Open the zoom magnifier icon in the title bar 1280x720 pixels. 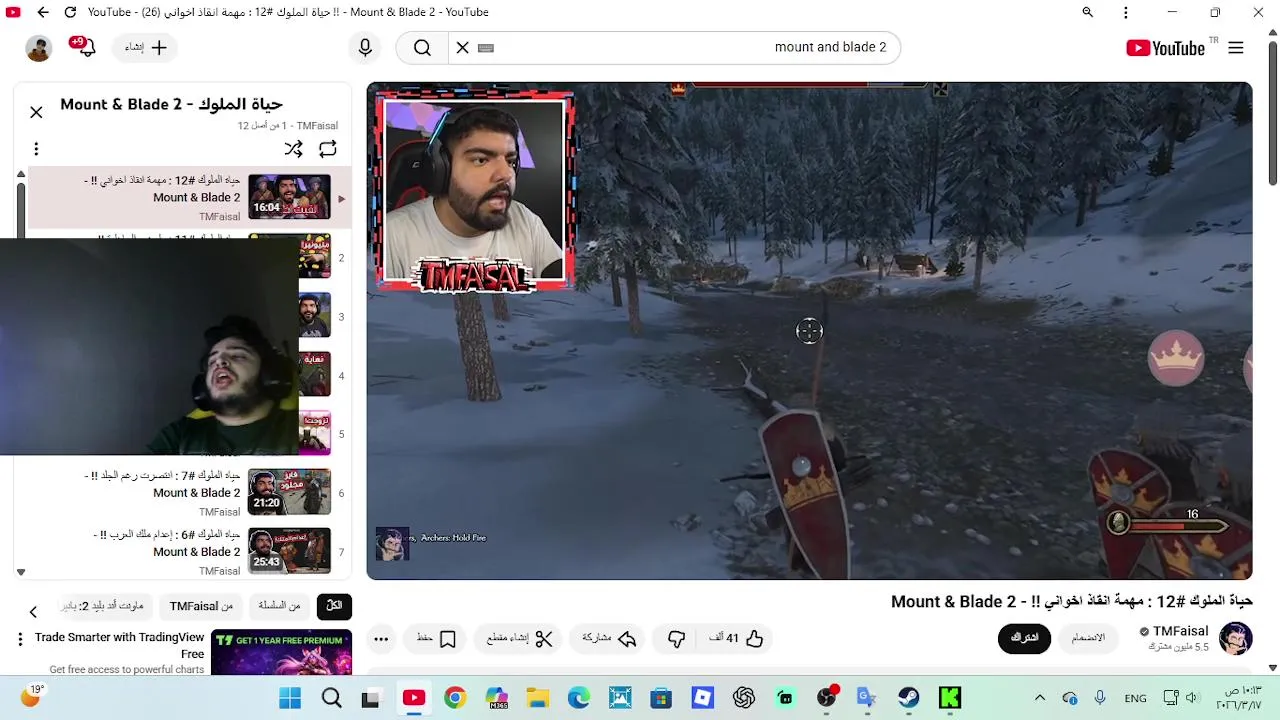[x=1087, y=12]
